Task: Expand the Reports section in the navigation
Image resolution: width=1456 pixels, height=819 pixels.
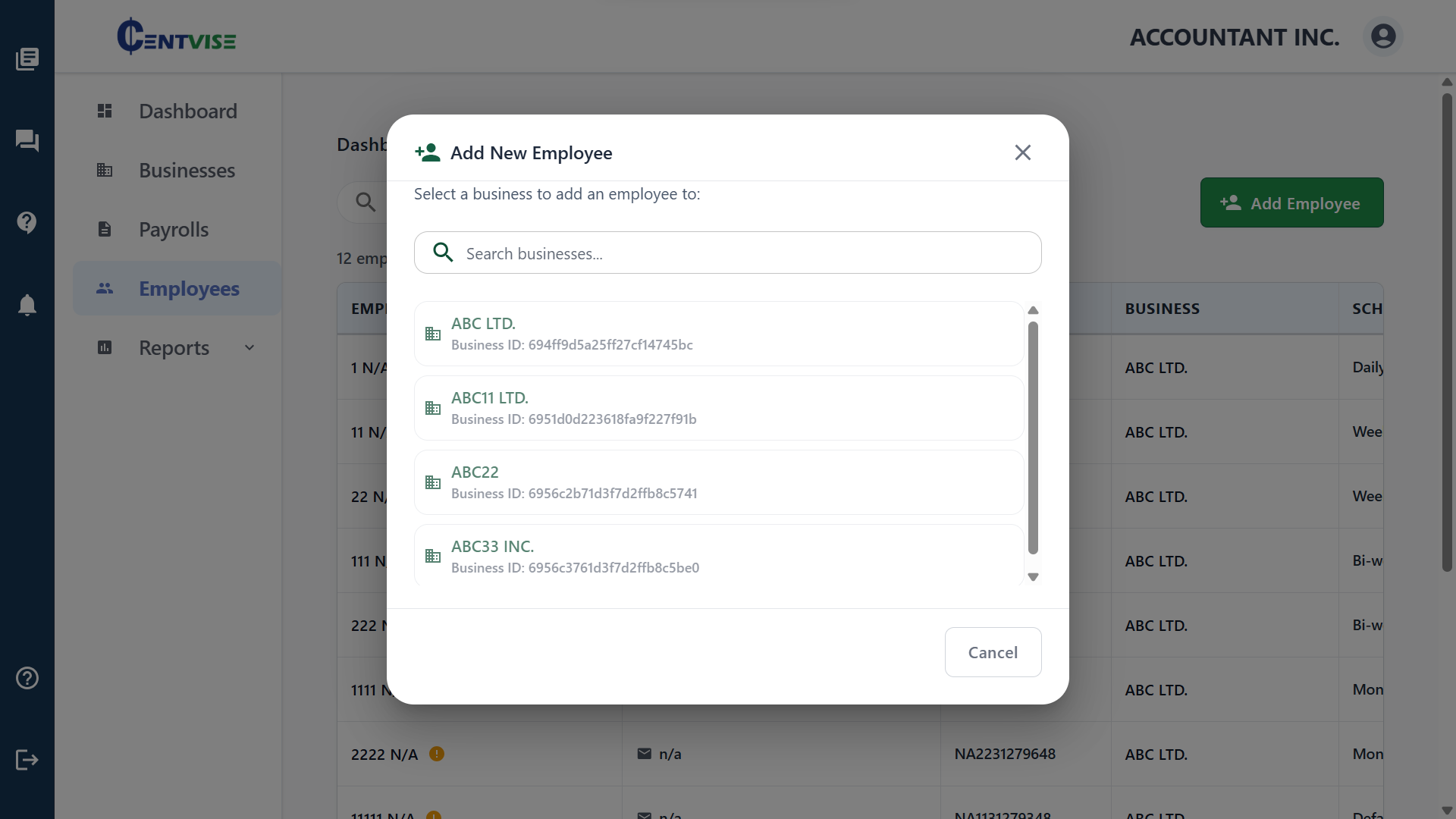Action: pyautogui.click(x=174, y=347)
